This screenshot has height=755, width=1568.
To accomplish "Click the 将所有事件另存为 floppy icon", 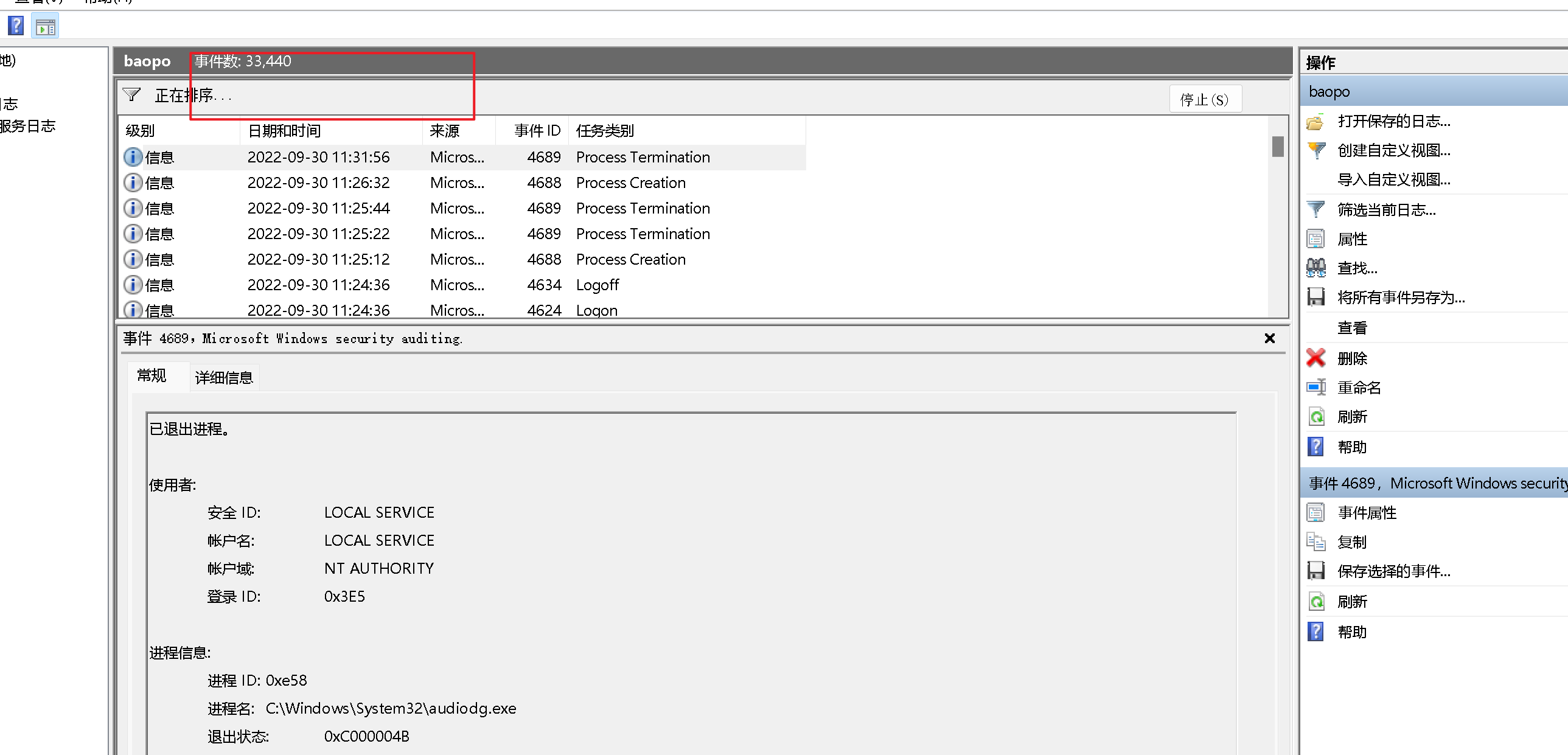I will click(x=1315, y=297).
